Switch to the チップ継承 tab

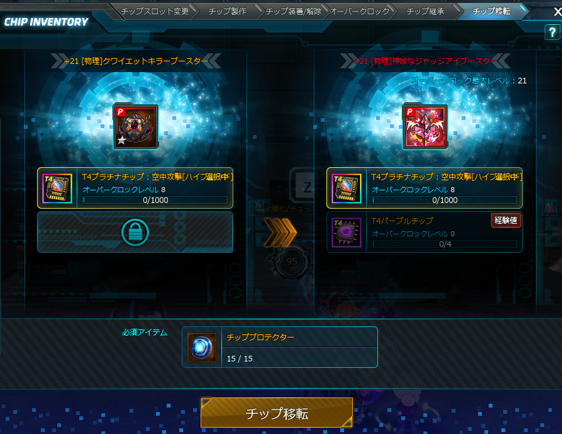point(425,11)
